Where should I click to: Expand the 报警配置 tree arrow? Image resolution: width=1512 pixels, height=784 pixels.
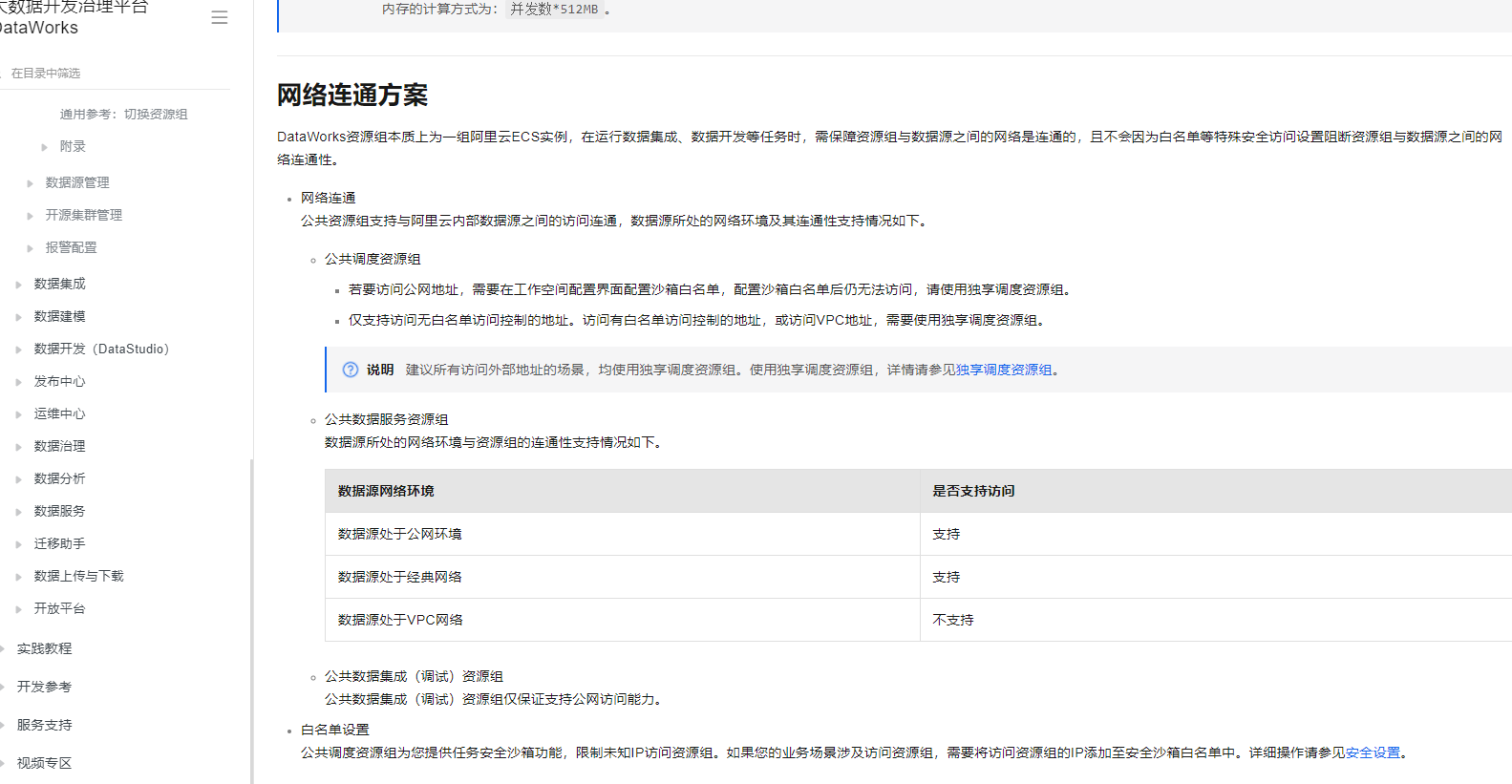30,248
